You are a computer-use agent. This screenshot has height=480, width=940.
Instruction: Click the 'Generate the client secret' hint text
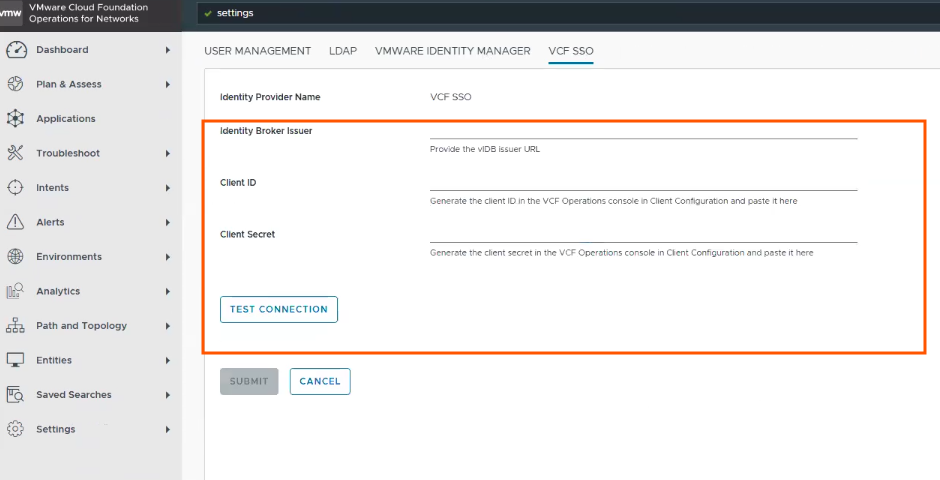[x=622, y=253]
